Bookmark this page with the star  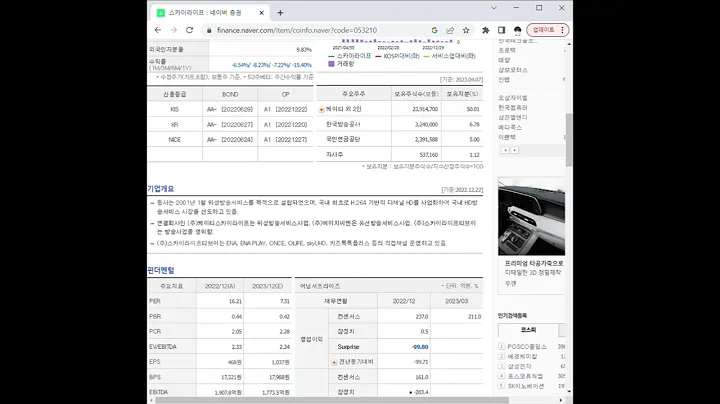tap(466, 30)
